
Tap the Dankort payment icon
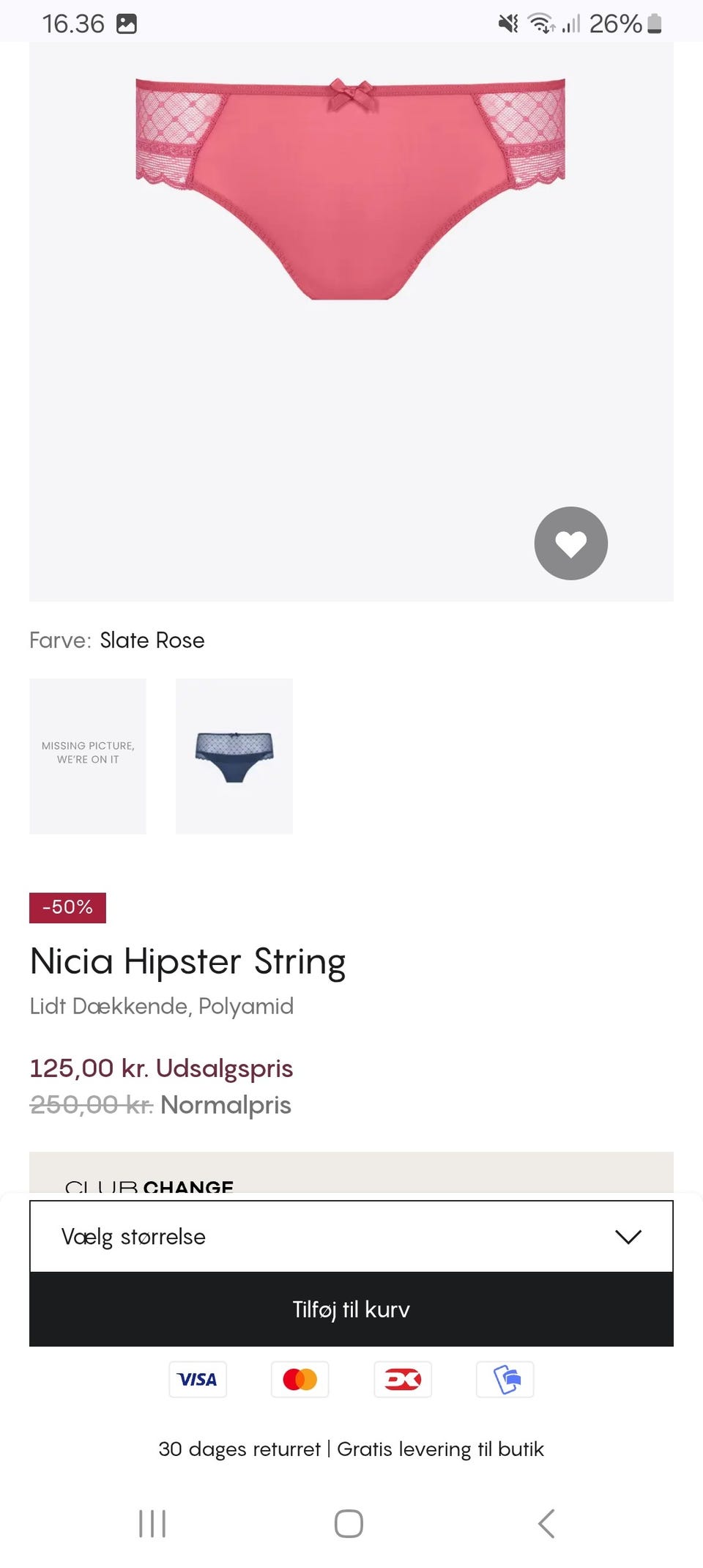403,1380
